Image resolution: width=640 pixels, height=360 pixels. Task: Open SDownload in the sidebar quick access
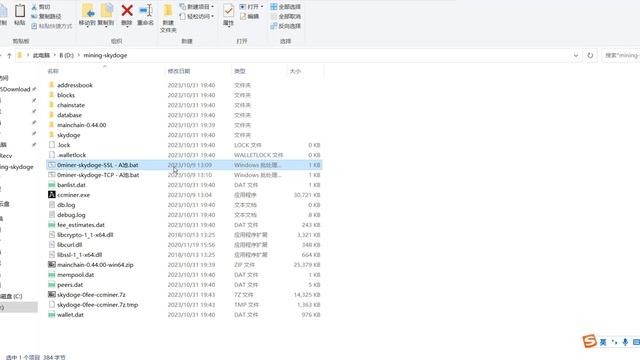[x=15, y=89]
